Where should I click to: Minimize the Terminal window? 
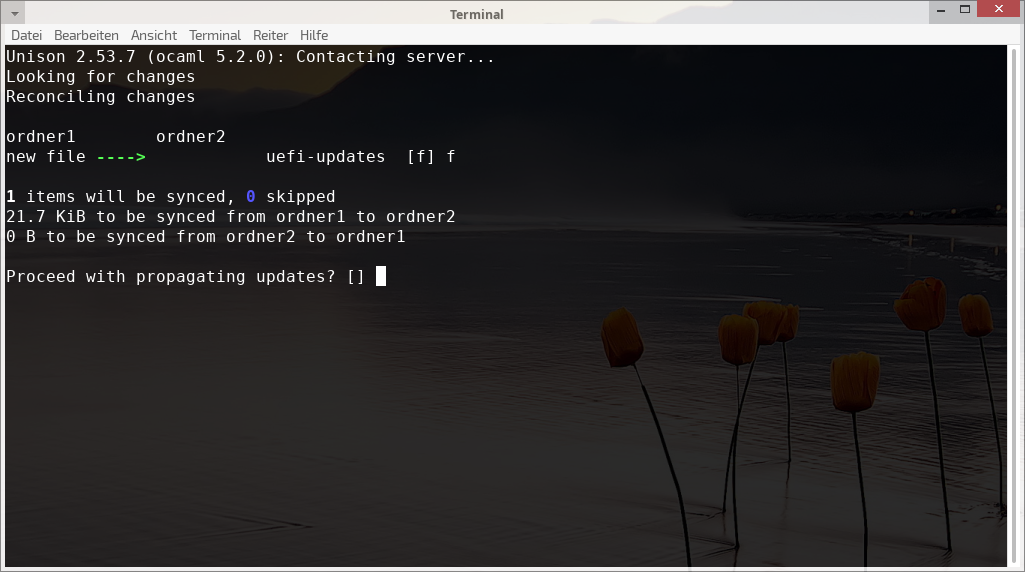tap(941, 10)
